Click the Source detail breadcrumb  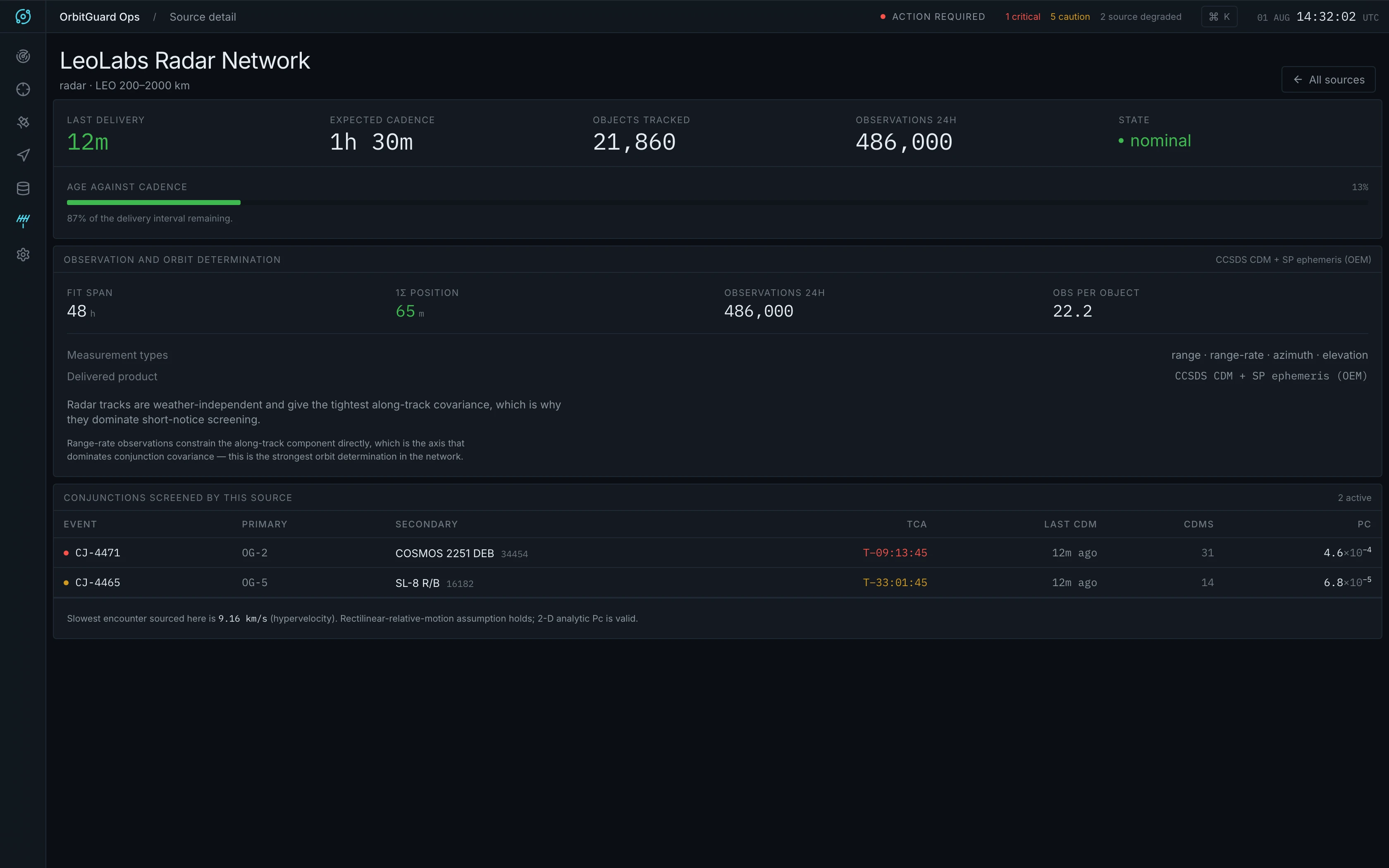203,17
